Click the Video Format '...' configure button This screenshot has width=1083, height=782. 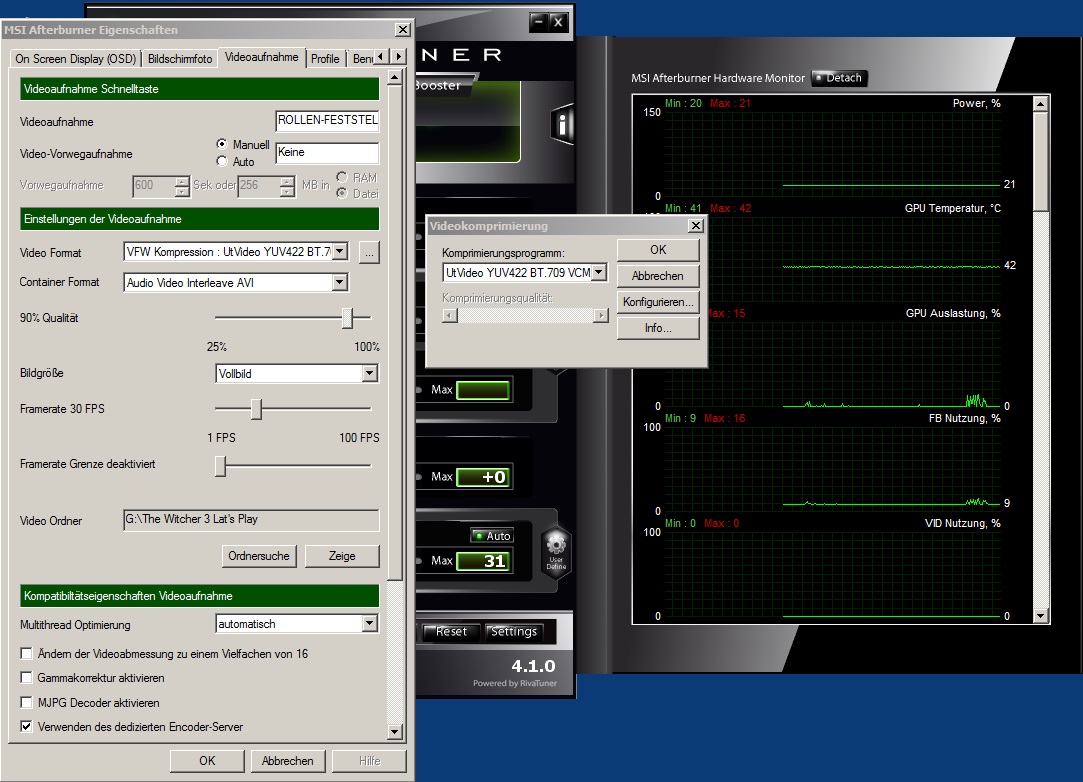pos(370,252)
